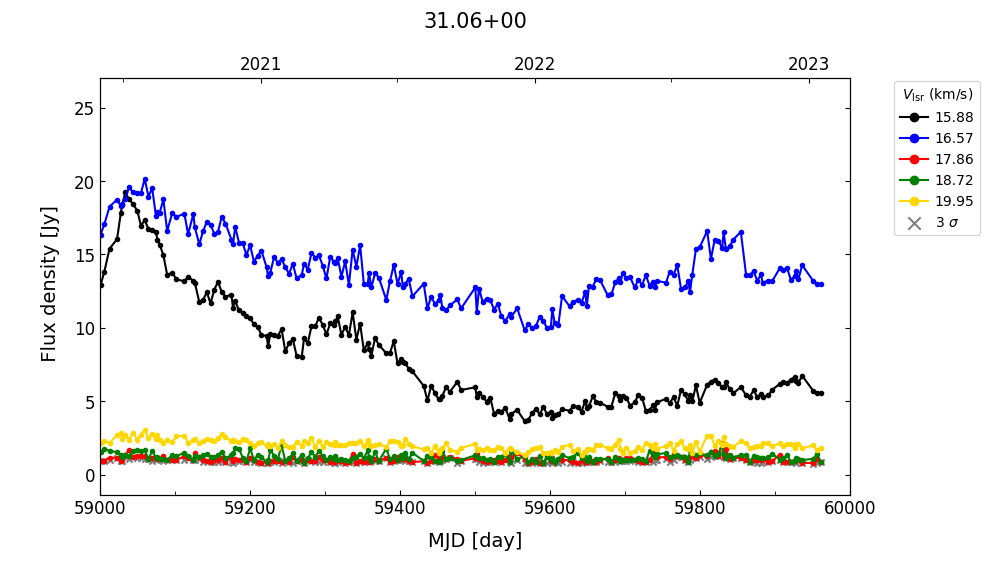This screenshot has width=1000, height=562.
Task: Click the 25 y-axis tick label
Action: (x=84, y=108)
